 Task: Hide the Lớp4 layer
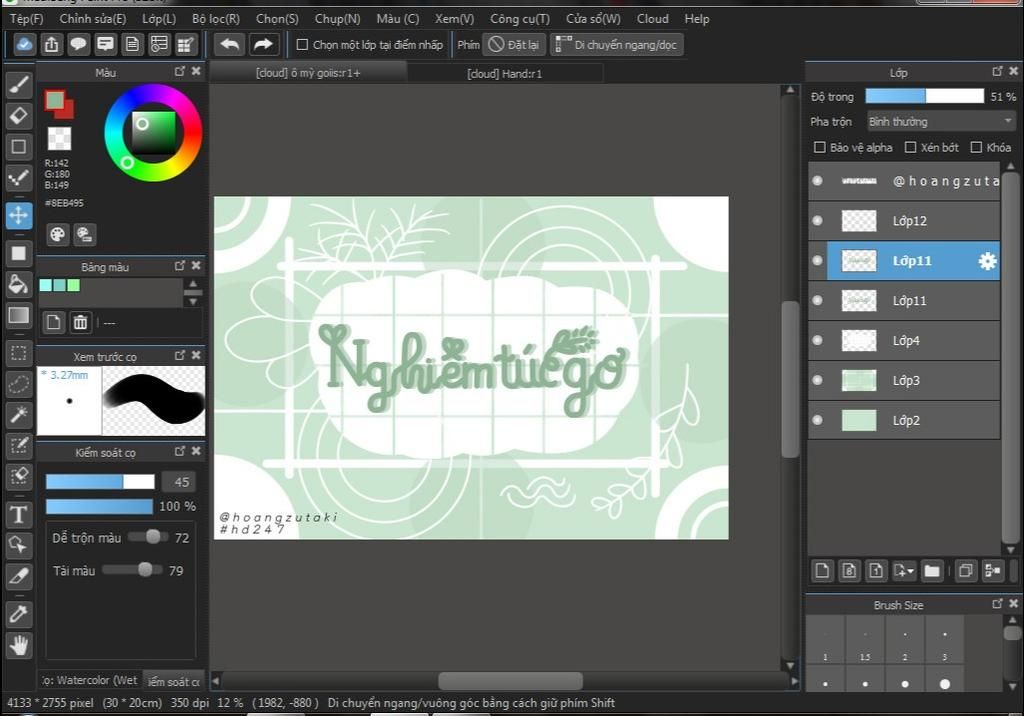pos(817,340)
